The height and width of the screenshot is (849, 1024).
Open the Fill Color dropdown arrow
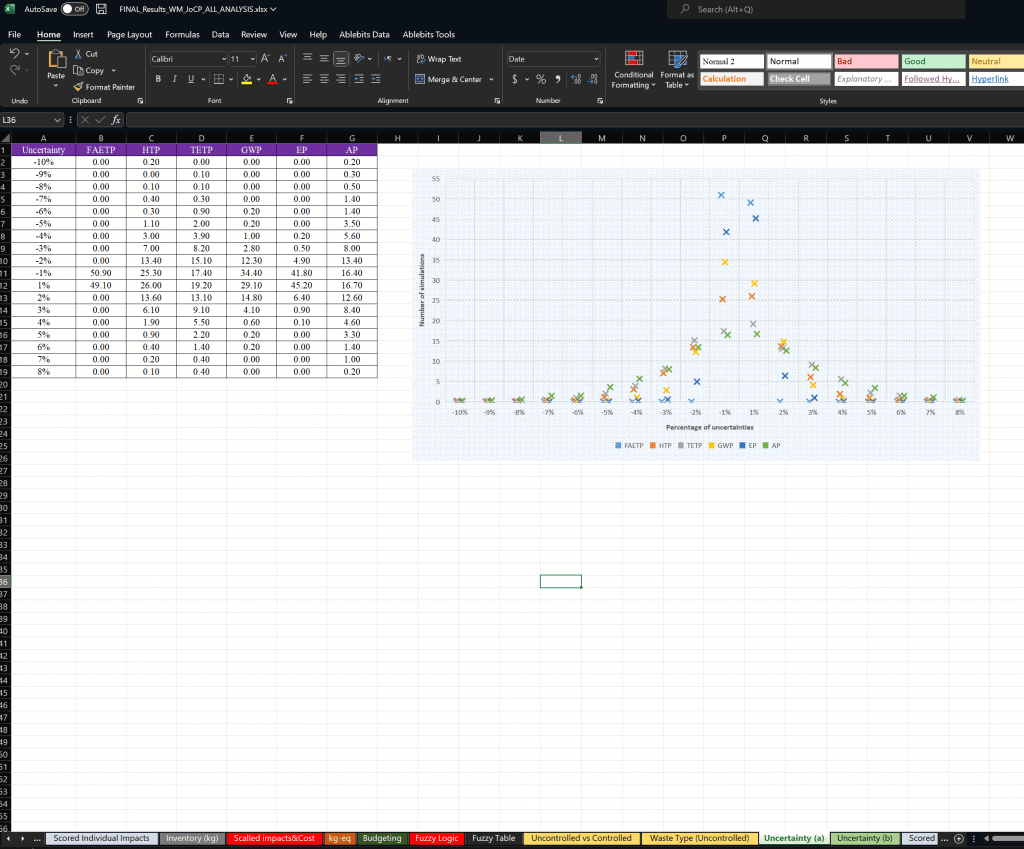pyautogui.click(x=258, y=78)
